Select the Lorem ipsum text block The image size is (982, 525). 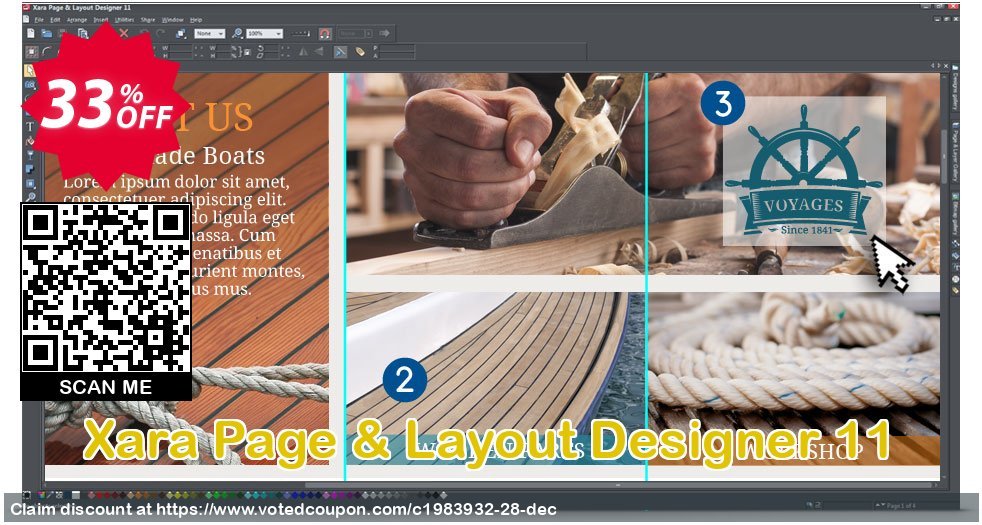pos(184,236)
